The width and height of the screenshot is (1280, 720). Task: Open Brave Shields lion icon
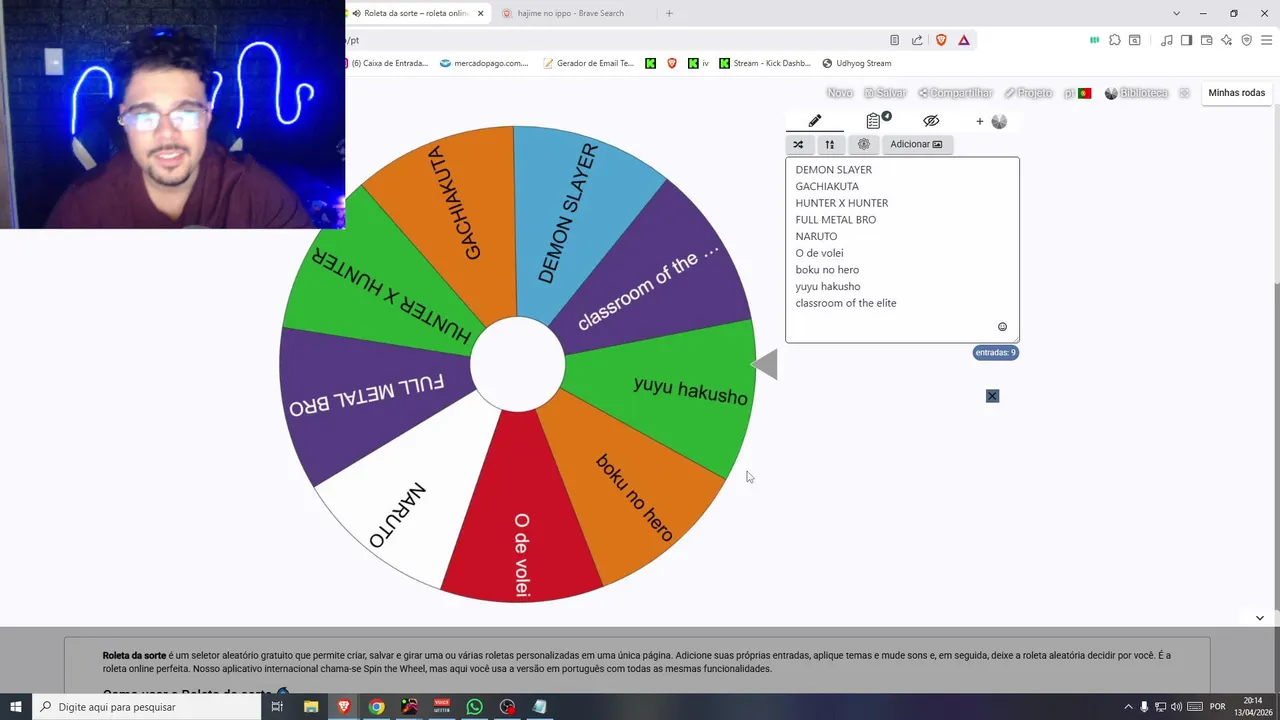(941, 40)
